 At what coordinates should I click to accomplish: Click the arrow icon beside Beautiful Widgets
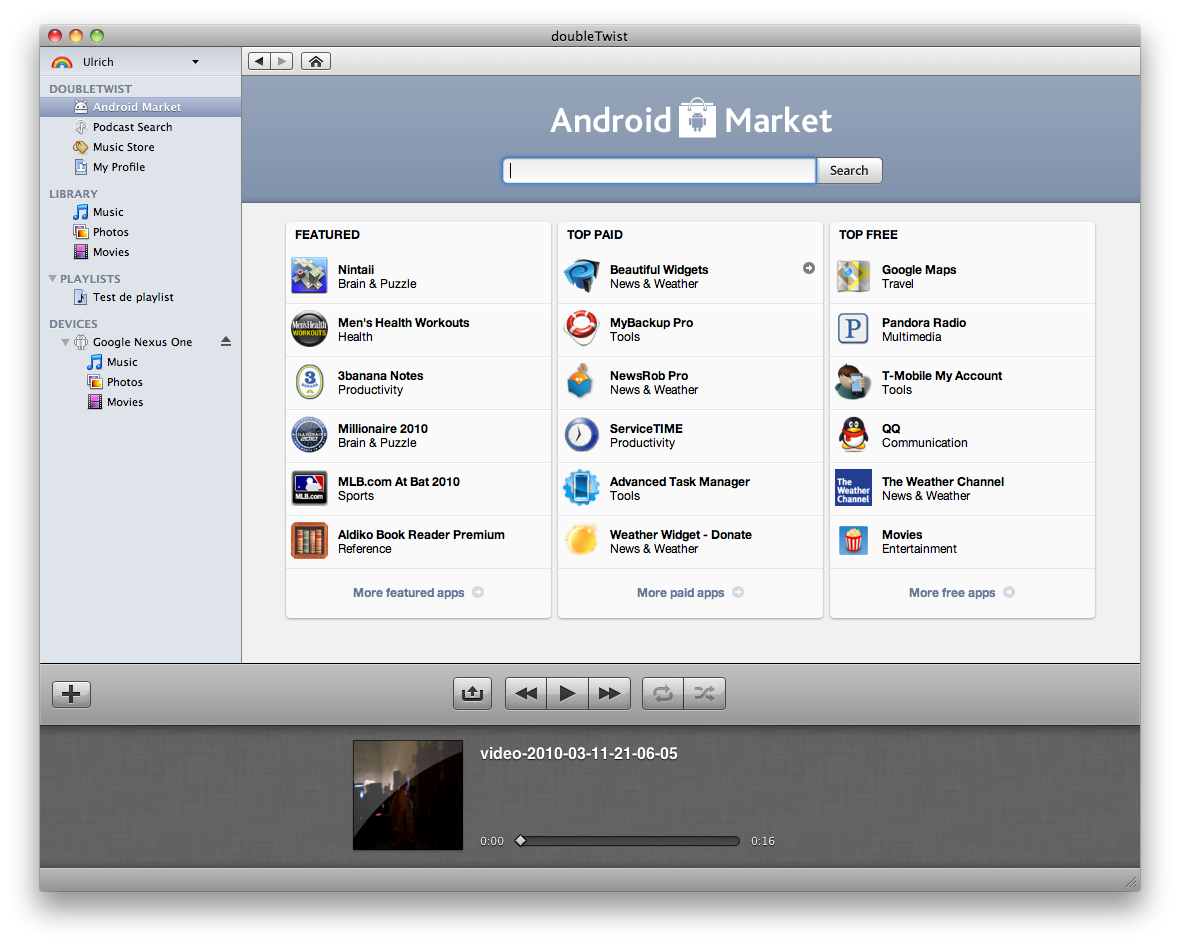coord(808,268)
